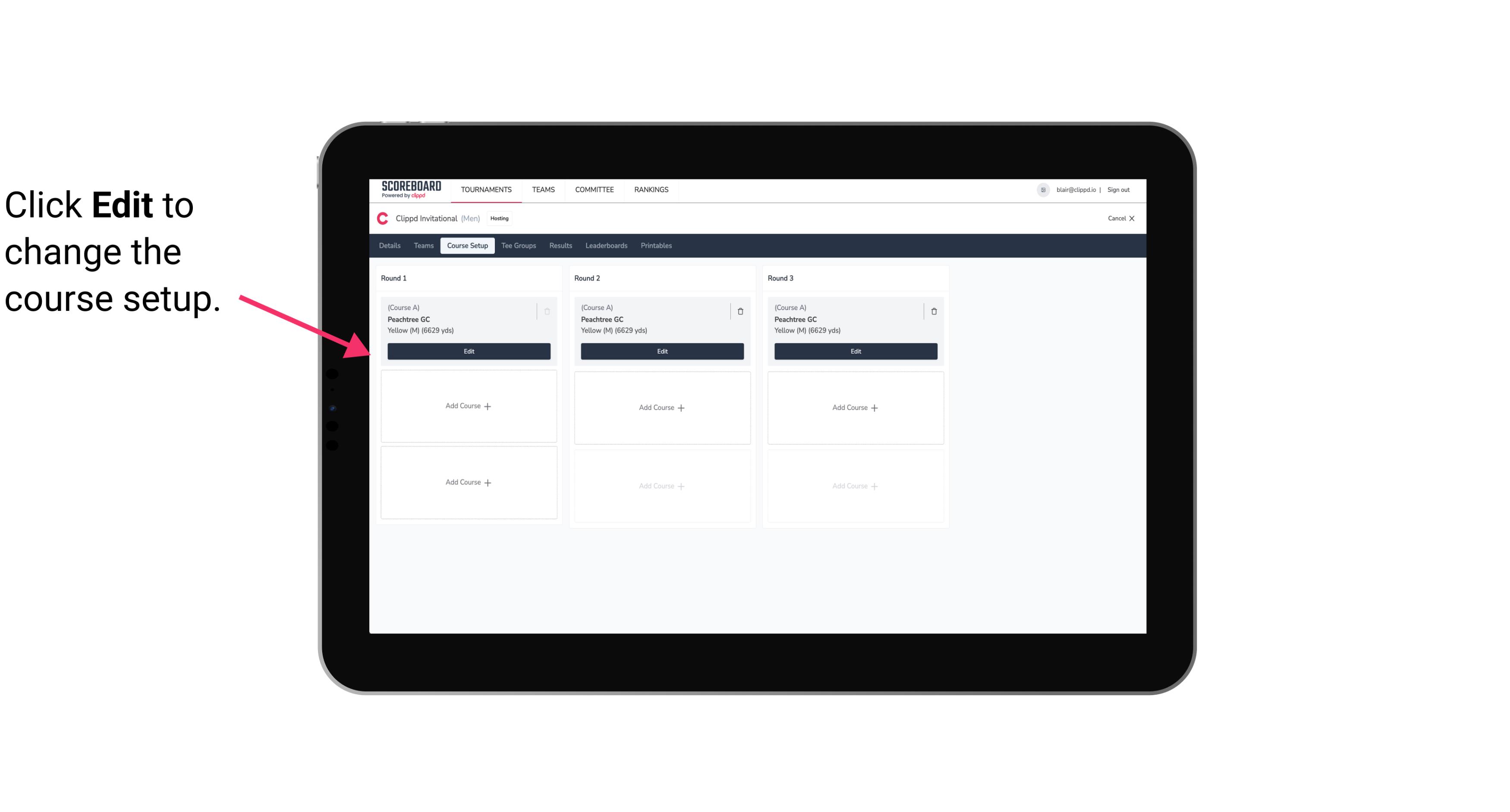Click the delete icon for Round 3 course
The width and height of the screenshot is (1510, 812).
[x=934, y=311]
